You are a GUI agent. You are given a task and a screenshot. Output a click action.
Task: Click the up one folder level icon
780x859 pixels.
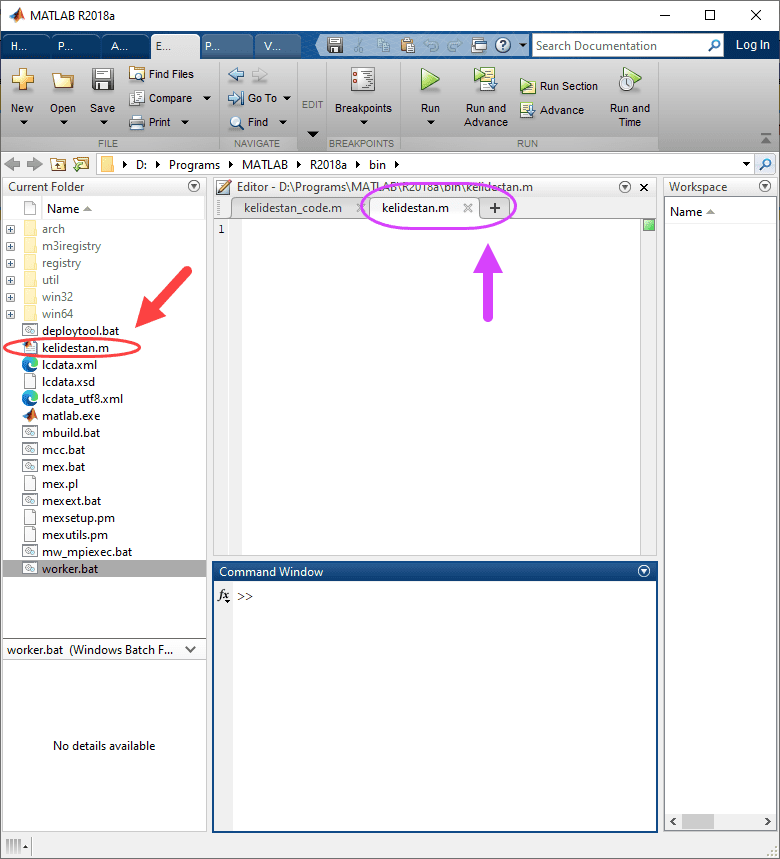tap(58, 164)
